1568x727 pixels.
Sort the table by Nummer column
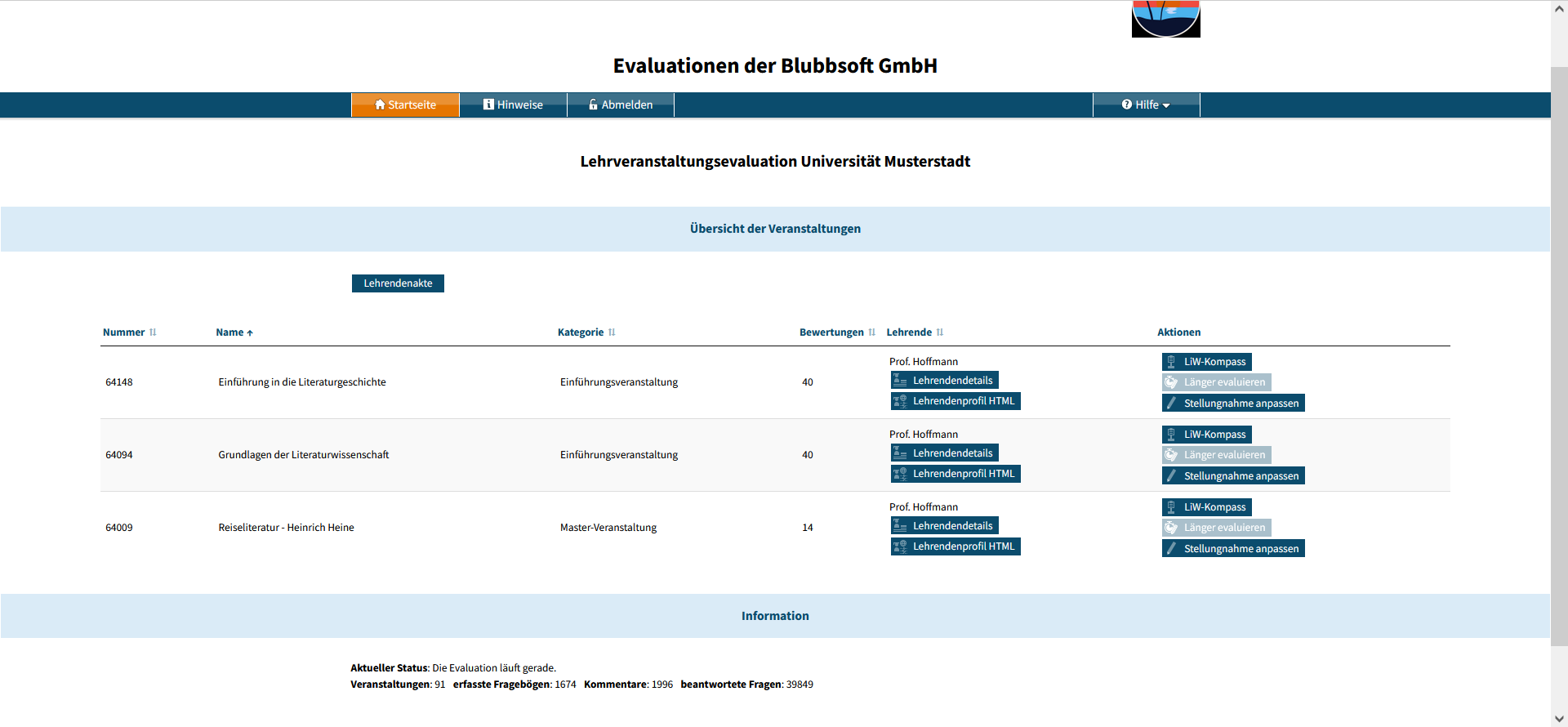click(x=153, y=332)
